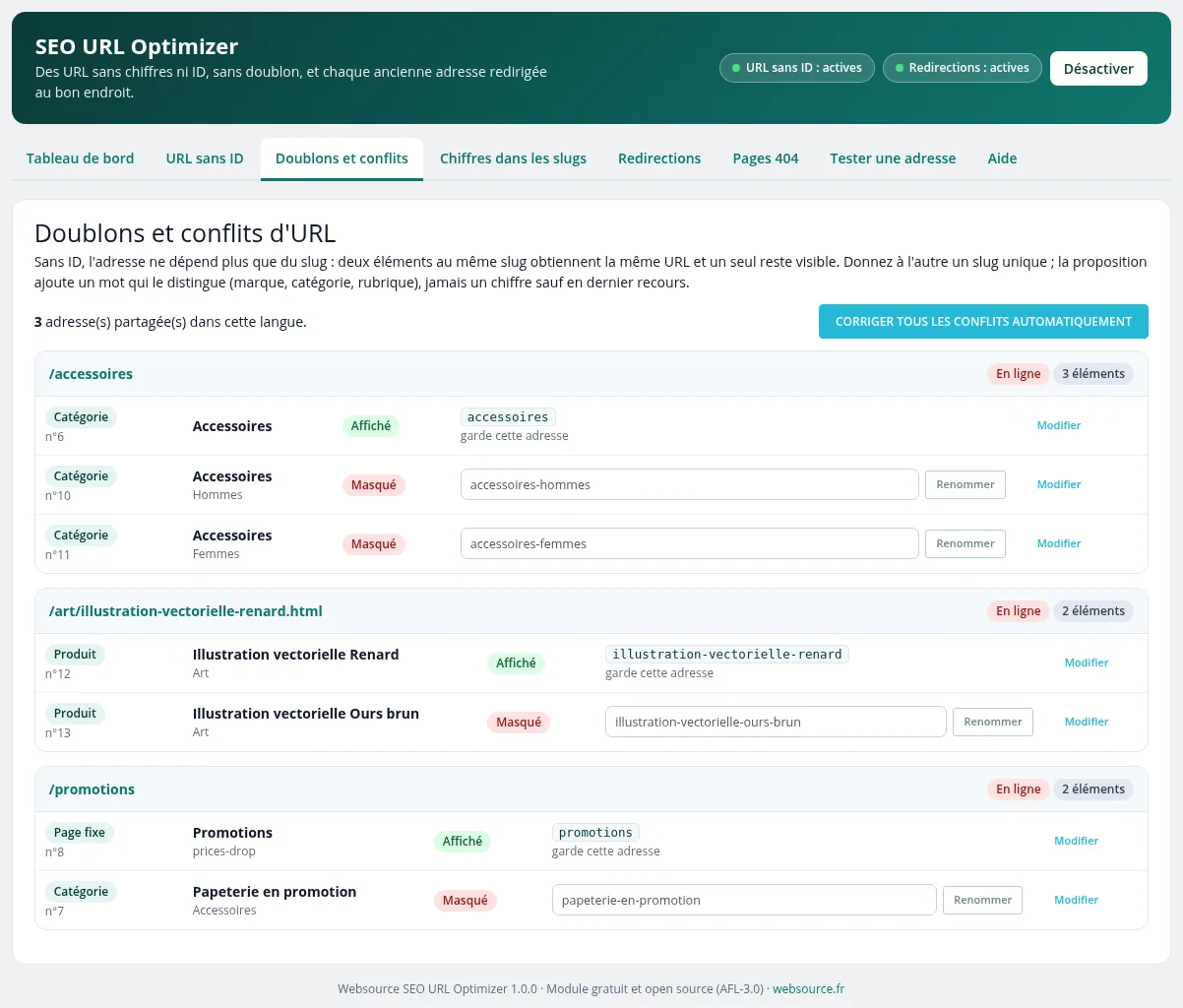Select the Doublons et conflits tab
Image resolution: width=1183 pixels, height=1008 pixels.
(342, 158)
